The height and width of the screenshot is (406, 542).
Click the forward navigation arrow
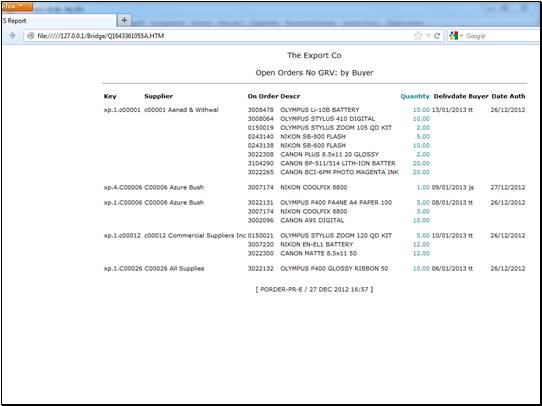pos(12,36)
